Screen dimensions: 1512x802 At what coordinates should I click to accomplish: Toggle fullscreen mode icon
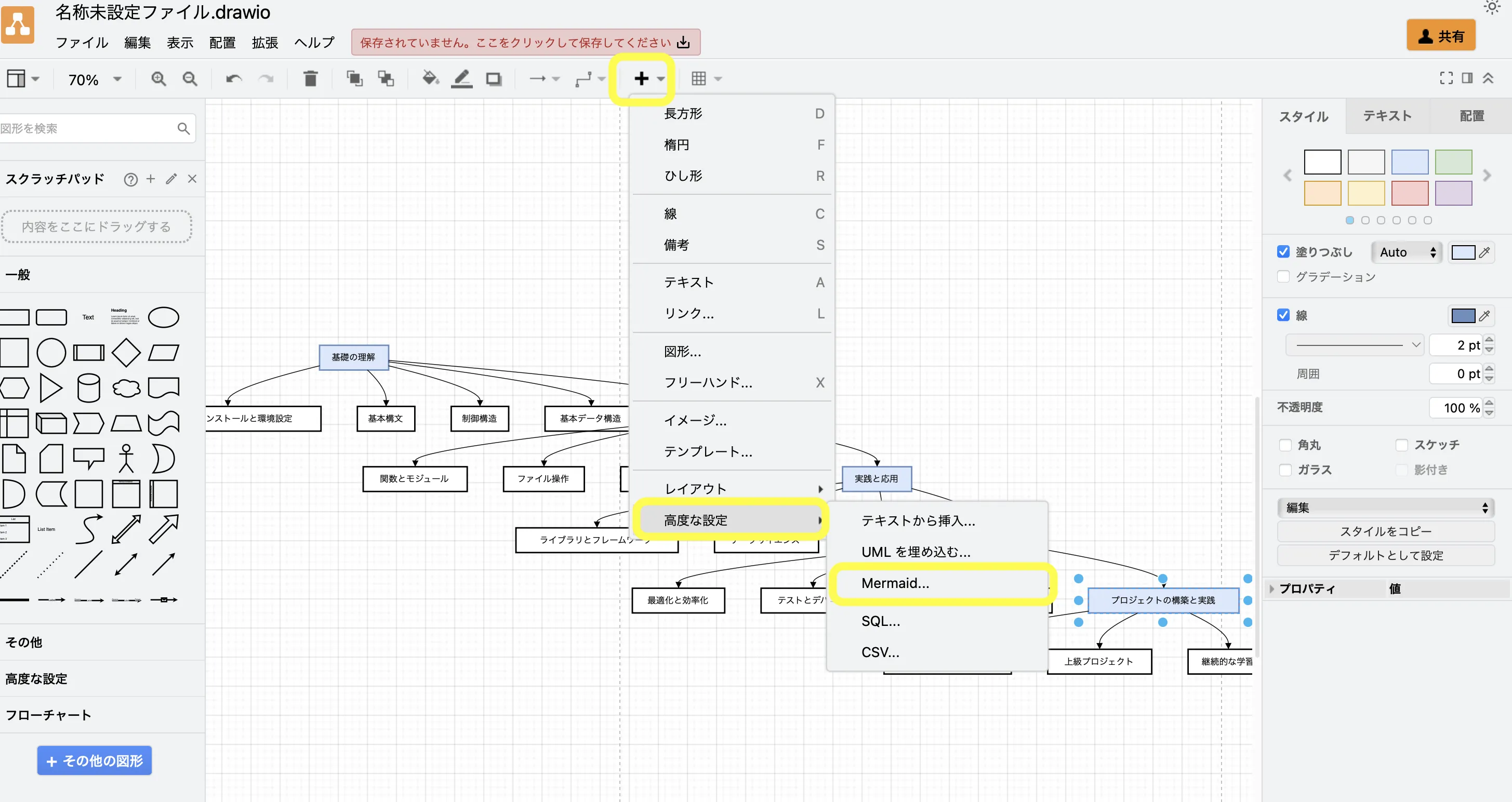(x=1446, y=78)
